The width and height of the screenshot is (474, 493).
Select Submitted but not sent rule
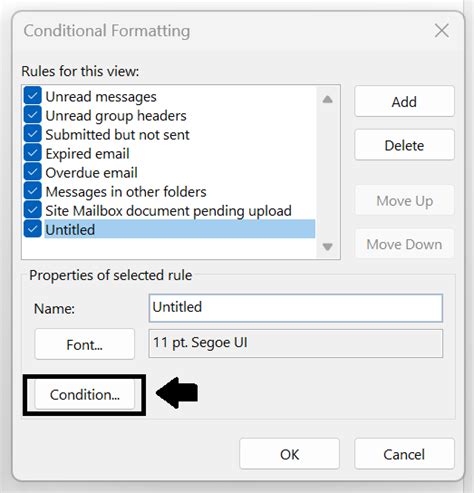pos(117,135)
